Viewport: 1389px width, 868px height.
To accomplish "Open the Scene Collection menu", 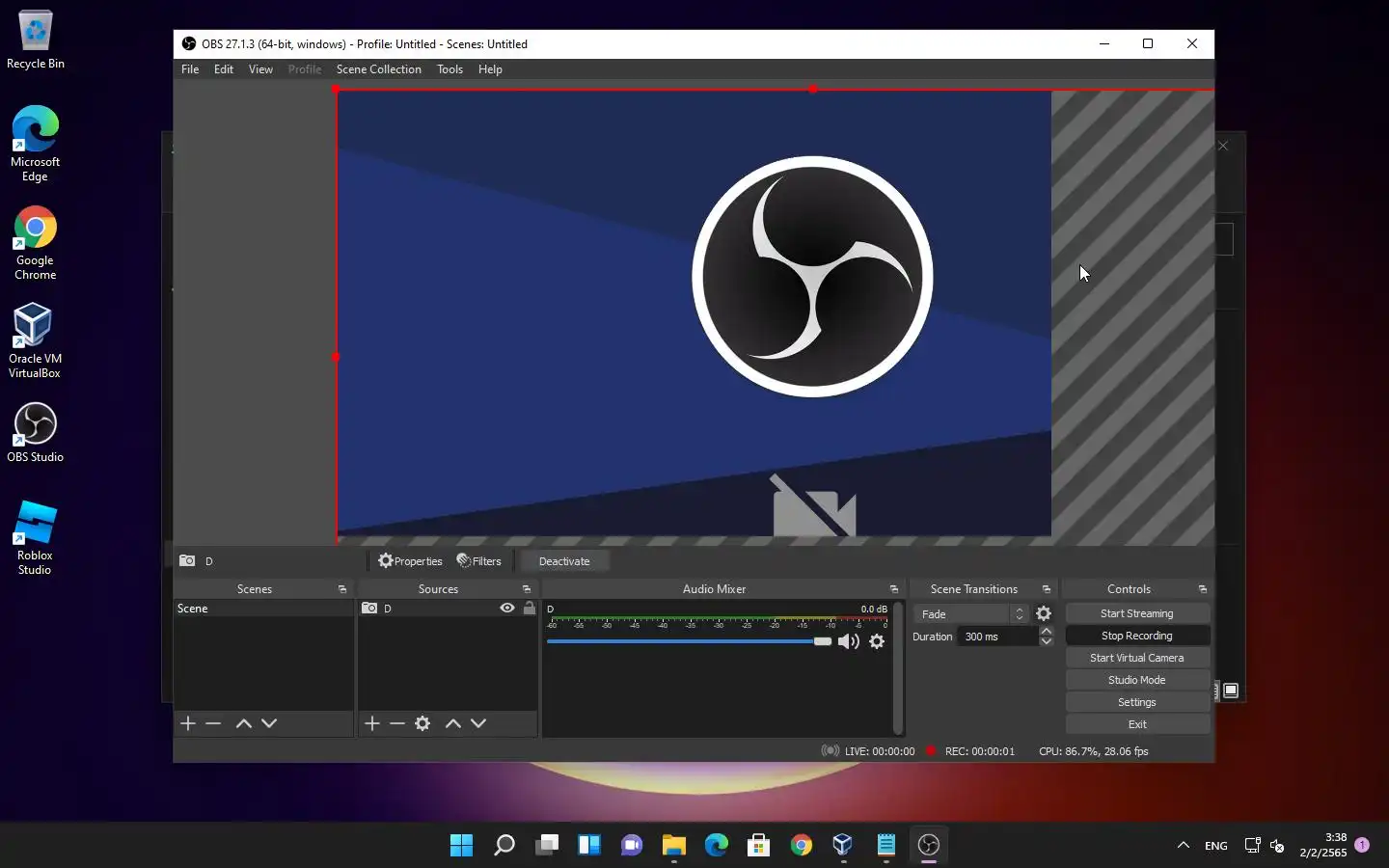I will 379,69.
